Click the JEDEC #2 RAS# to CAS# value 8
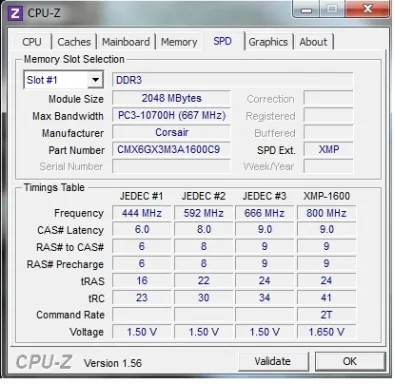The height and width of the screenshot is (384, 394). point(203,247)
